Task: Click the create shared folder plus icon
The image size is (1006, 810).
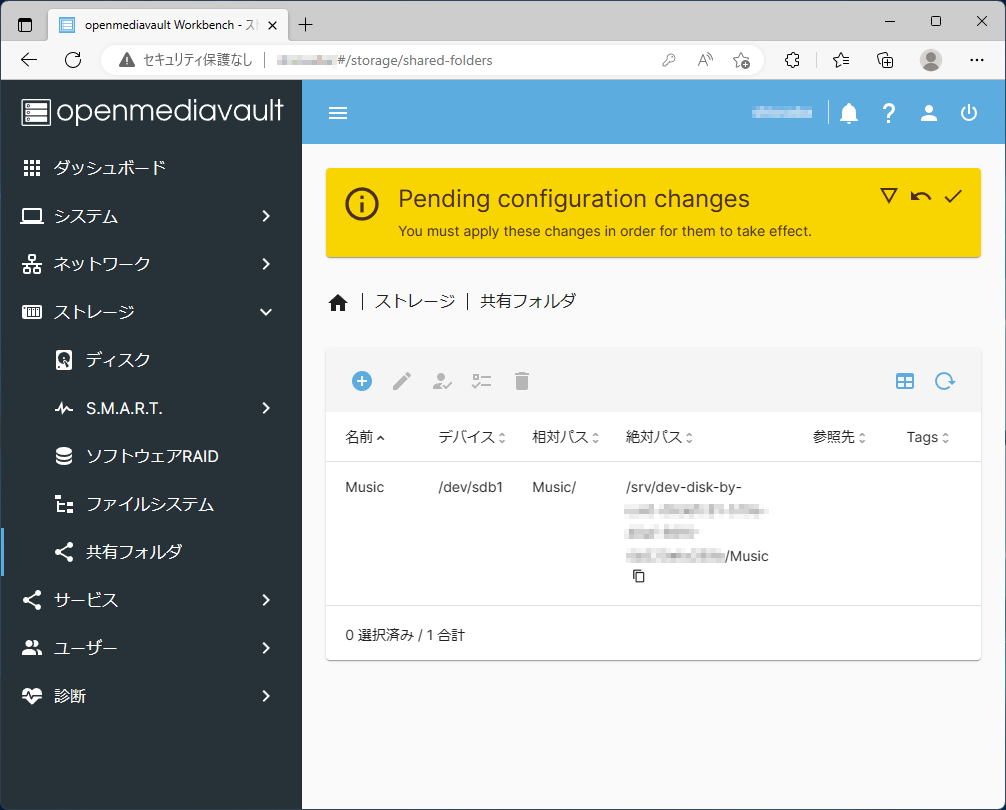Action: tap(362, 381)
